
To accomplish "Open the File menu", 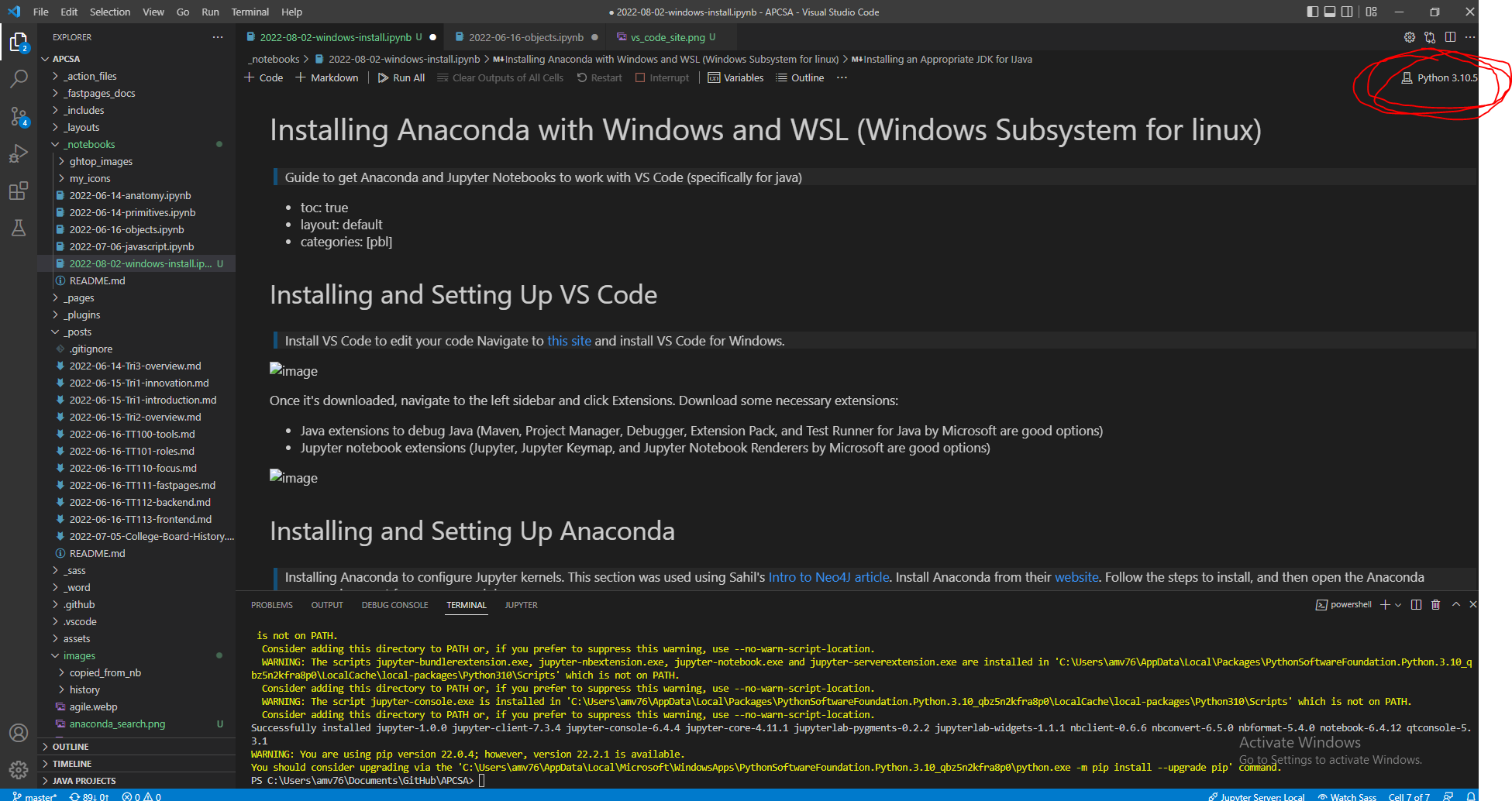I will click(40, 12).
